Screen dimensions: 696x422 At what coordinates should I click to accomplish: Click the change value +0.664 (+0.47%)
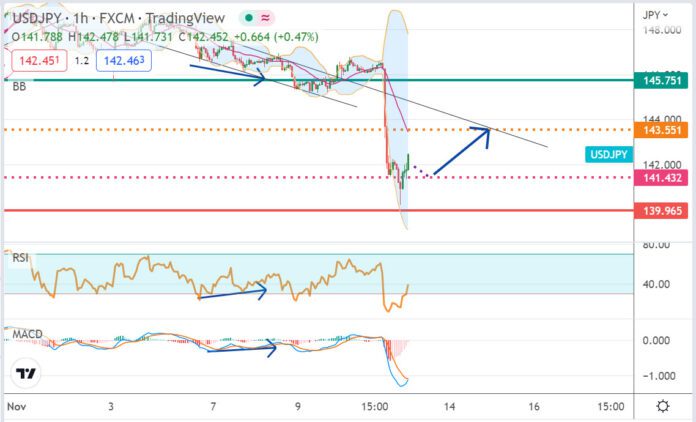pyautogui.click(x=276, y=37)
